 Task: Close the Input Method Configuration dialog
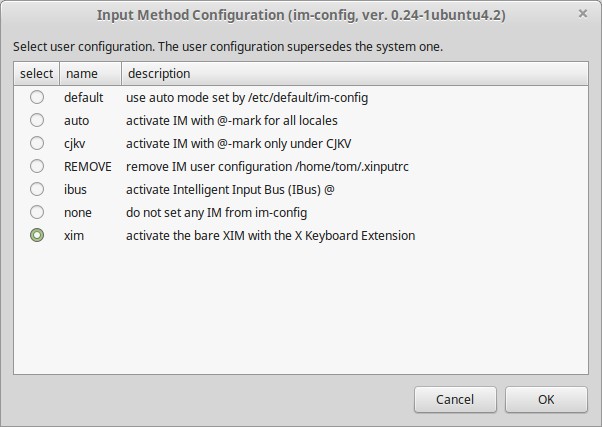pos(582,14)
